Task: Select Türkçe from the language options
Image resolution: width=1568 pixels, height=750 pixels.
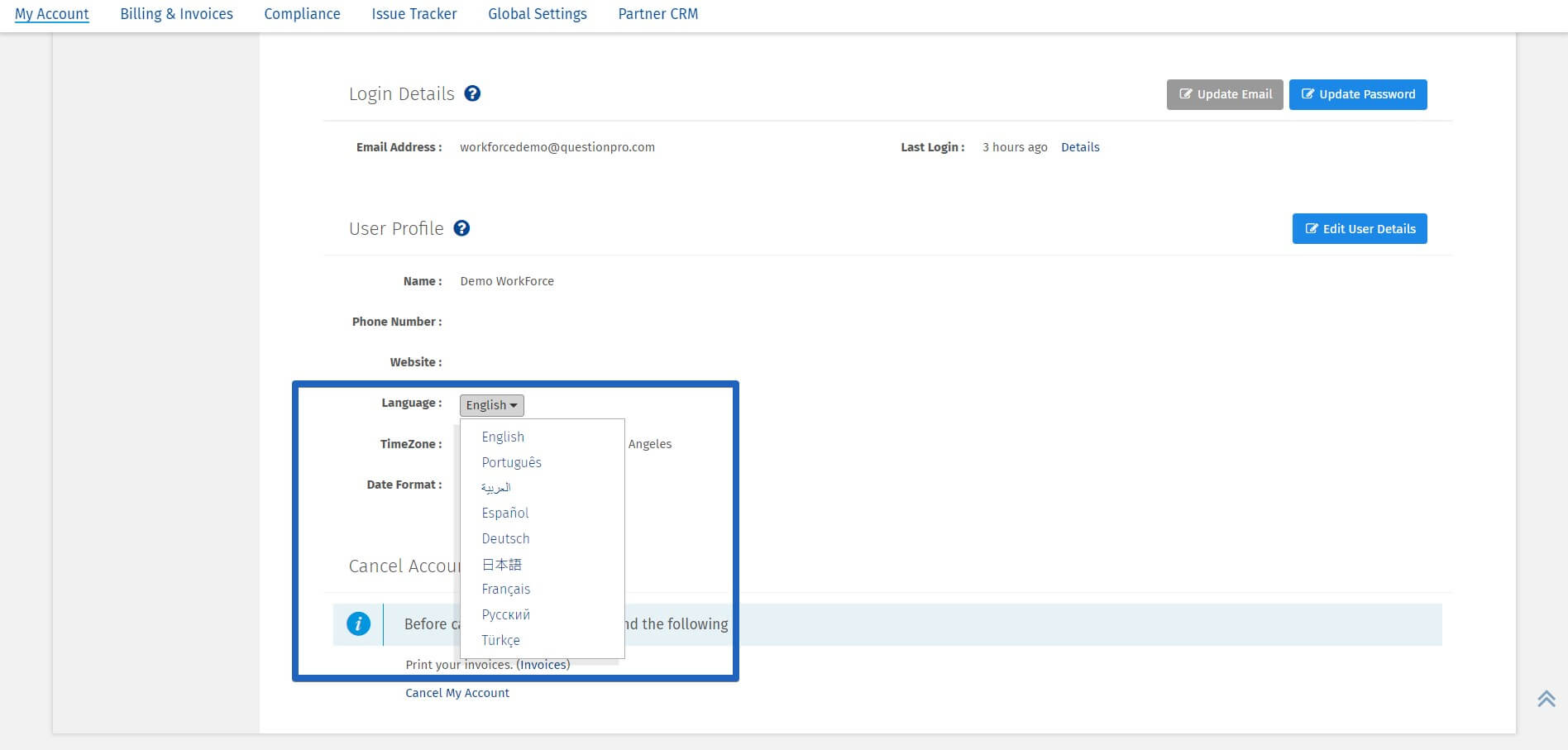Action: click(x=500, y=640)
